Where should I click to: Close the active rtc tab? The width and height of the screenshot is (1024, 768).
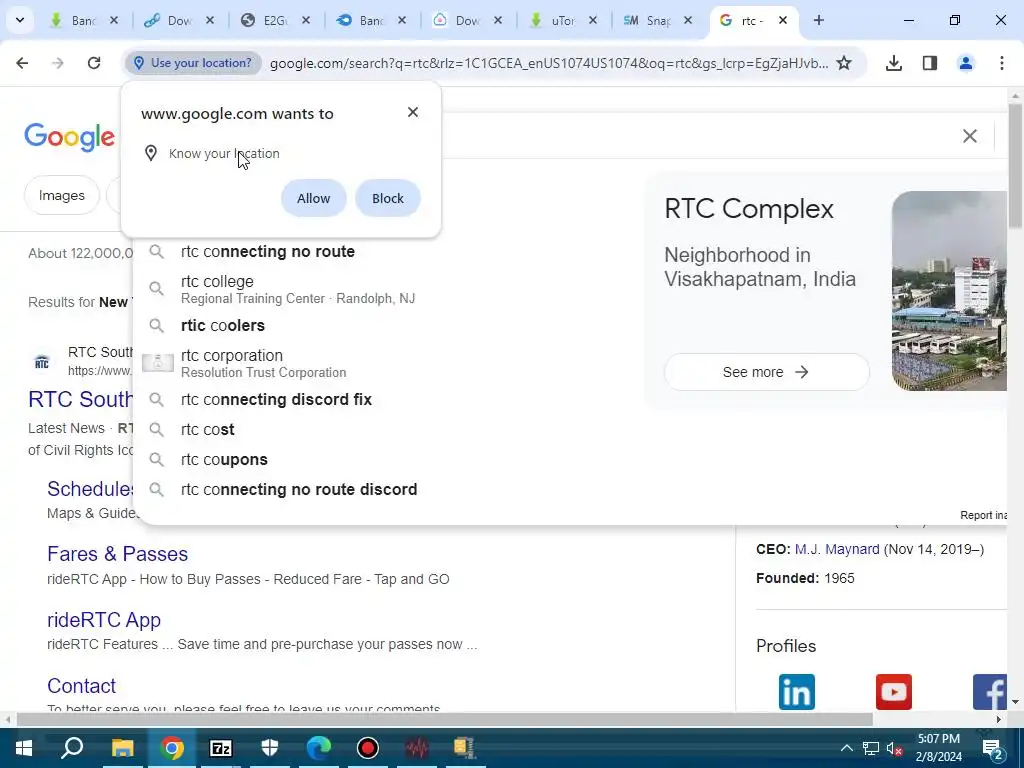point(782,20)
